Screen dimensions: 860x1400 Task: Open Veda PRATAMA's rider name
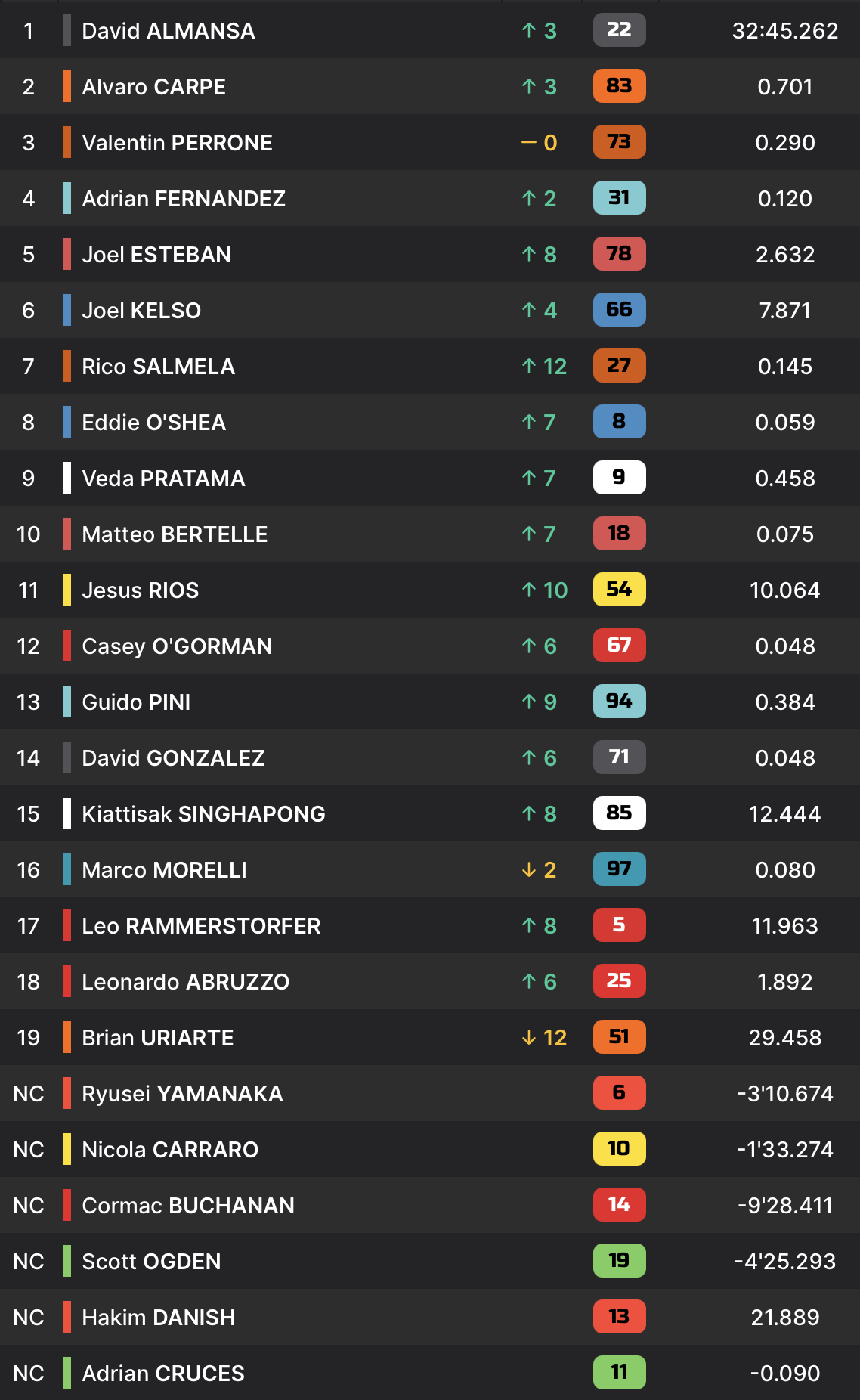pyautogui.click(x=163, y=479)
